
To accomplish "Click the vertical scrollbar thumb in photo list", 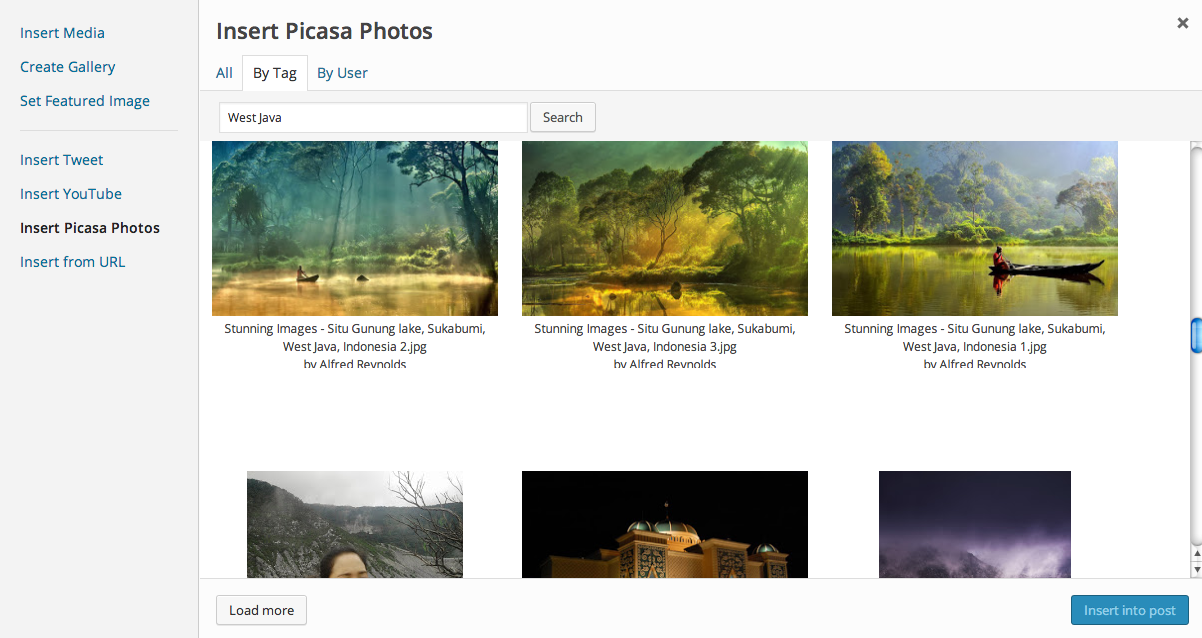I will [1196, 335].
